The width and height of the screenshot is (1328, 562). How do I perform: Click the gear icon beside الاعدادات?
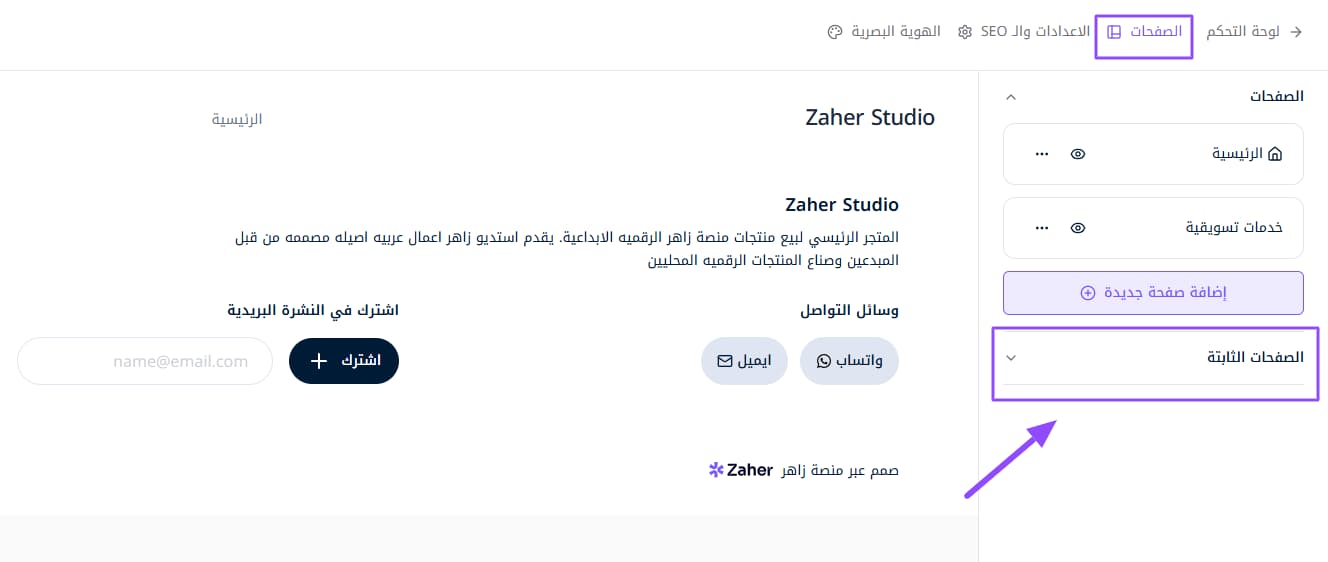965,32
